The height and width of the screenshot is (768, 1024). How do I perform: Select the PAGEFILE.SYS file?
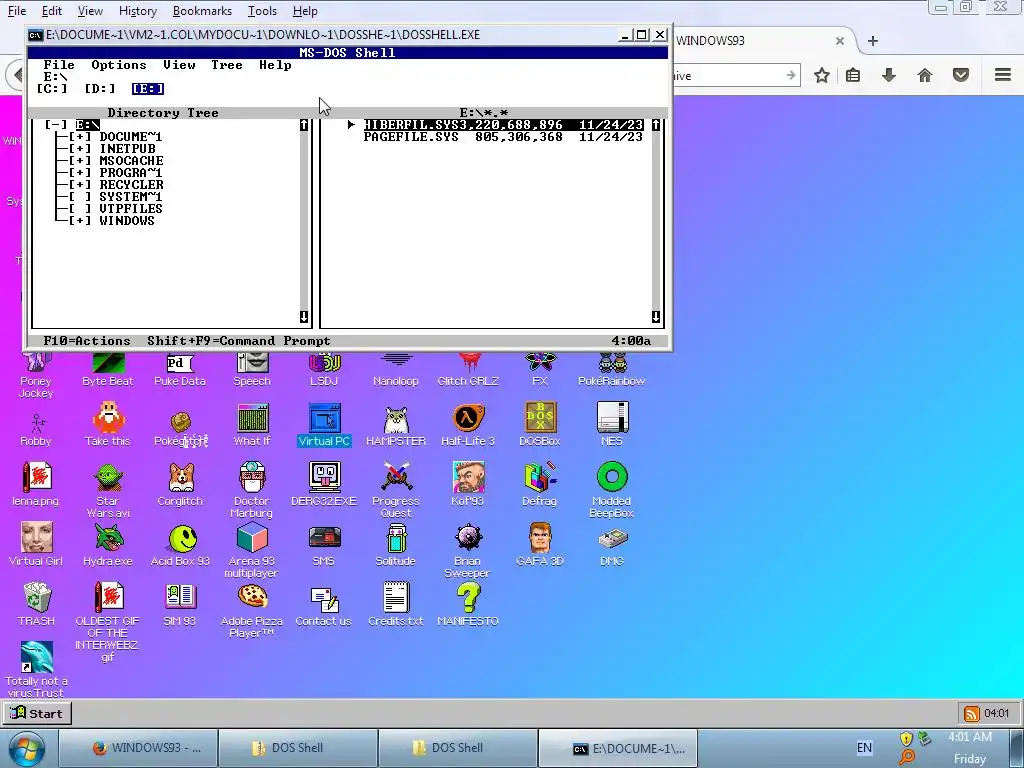coord(503,137)
